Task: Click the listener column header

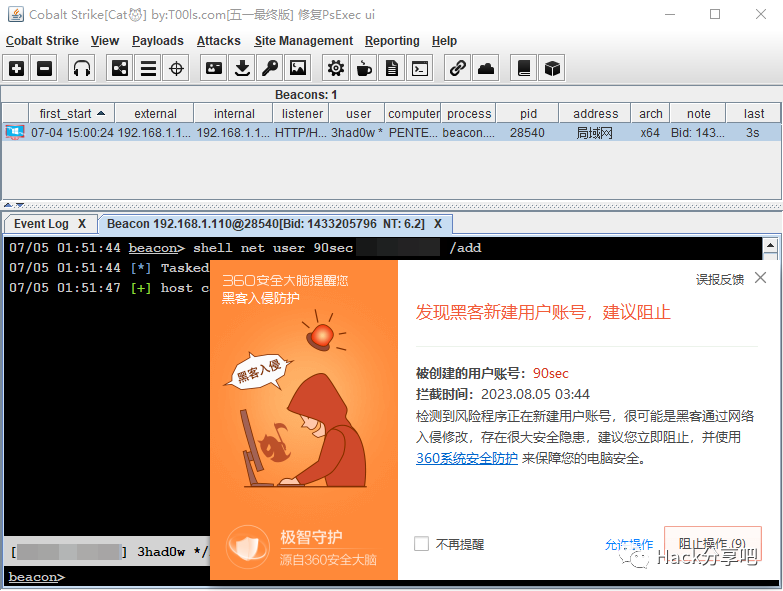Action: pyautogui.click(x=301, y=114)
